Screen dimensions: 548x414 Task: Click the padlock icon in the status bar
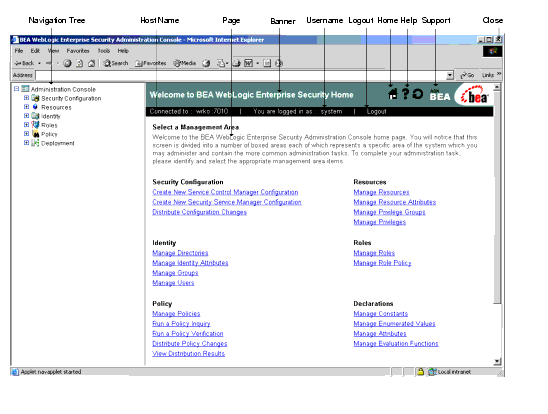(x=420, y=372)
